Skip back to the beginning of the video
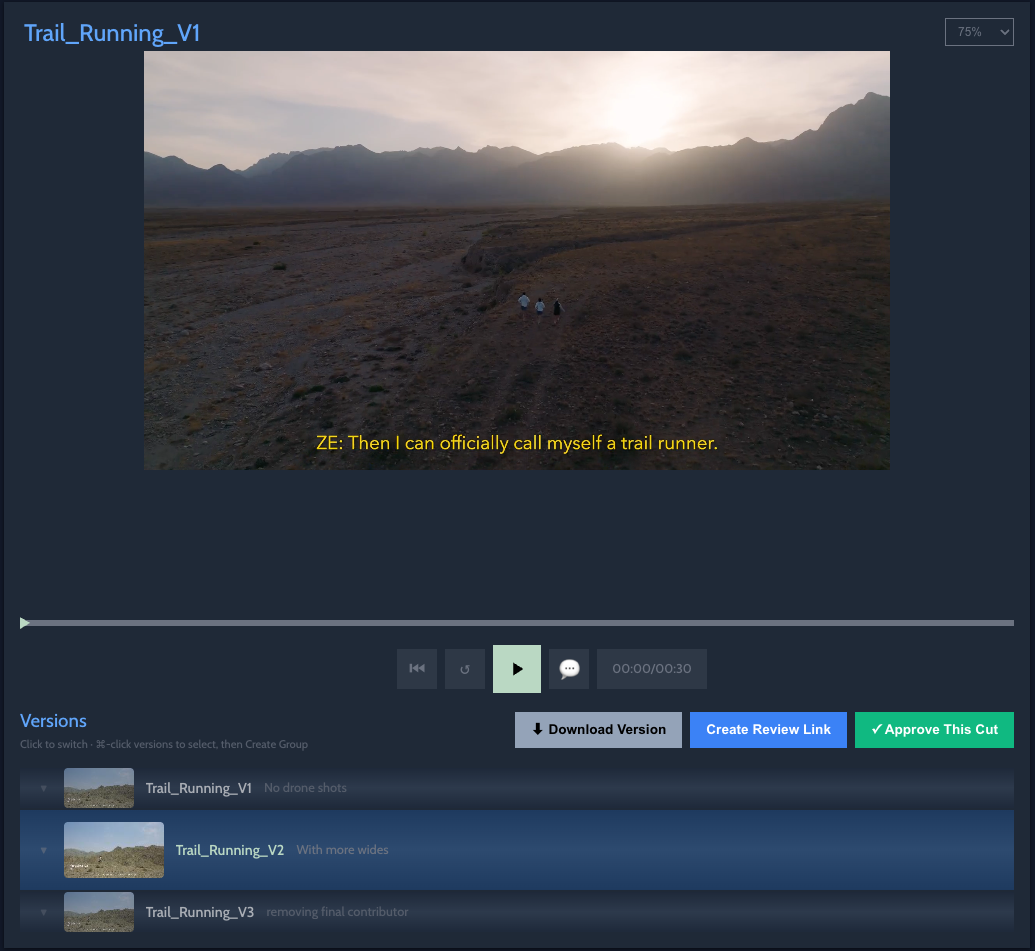 417,668
